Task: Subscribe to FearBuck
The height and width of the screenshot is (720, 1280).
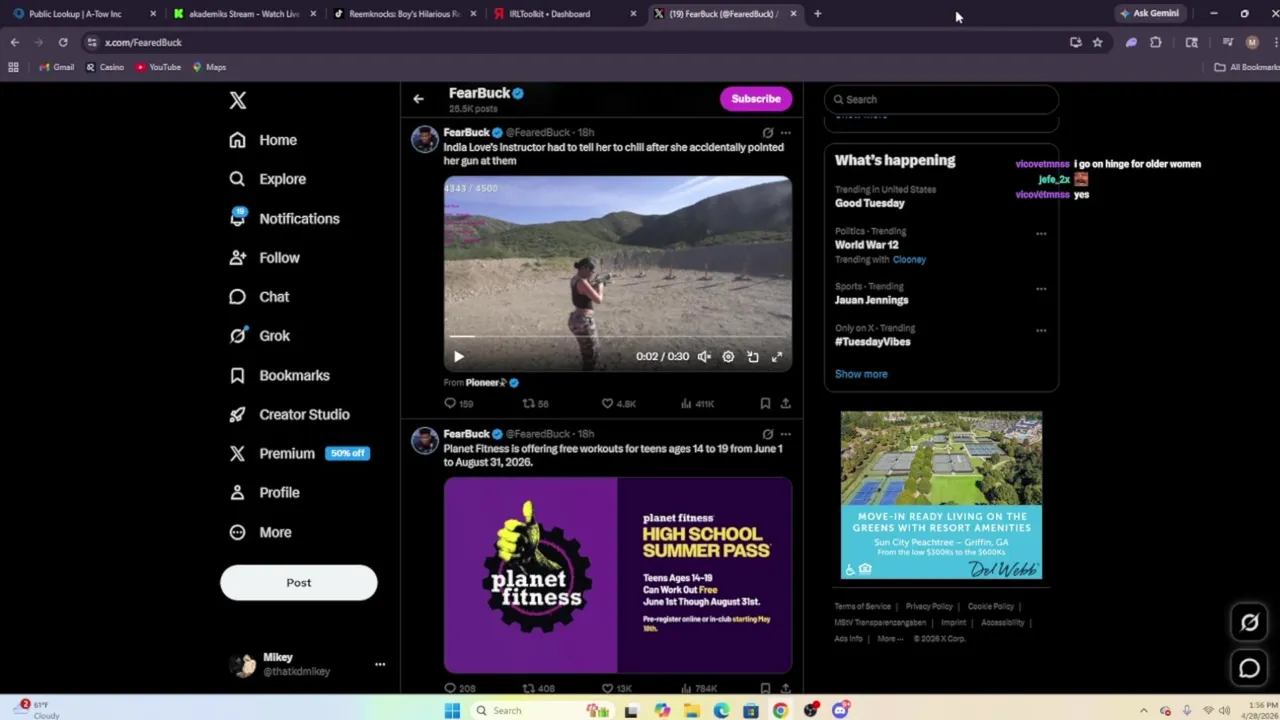Action: [755, 99]
